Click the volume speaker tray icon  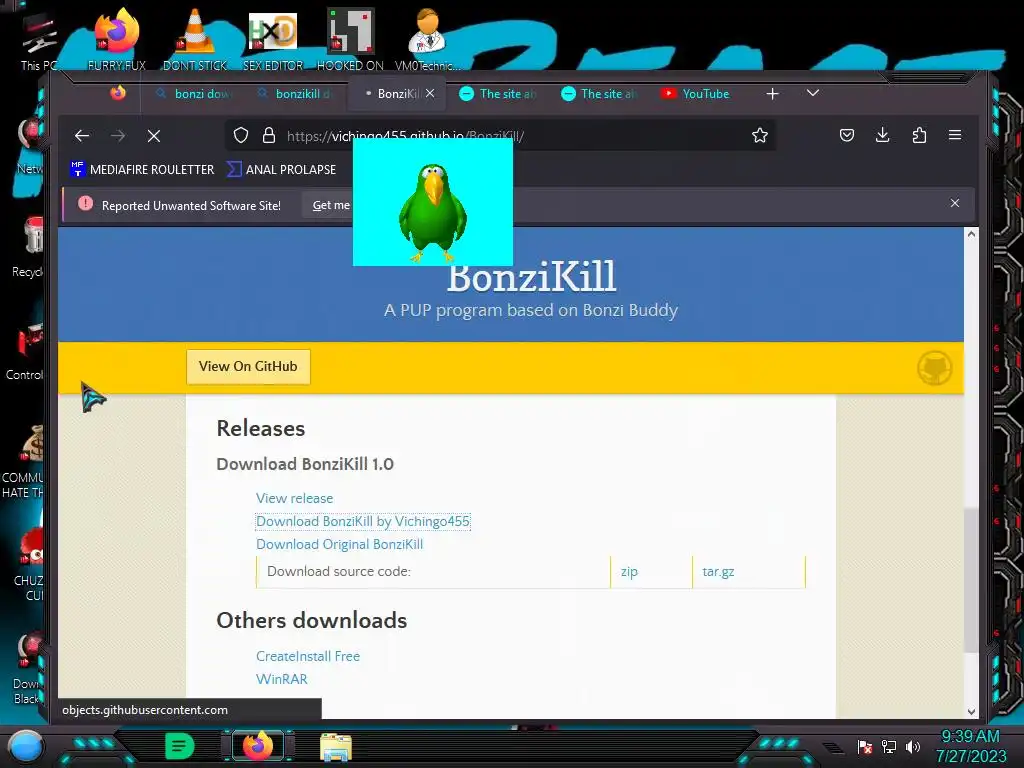(x=913, y=746)
